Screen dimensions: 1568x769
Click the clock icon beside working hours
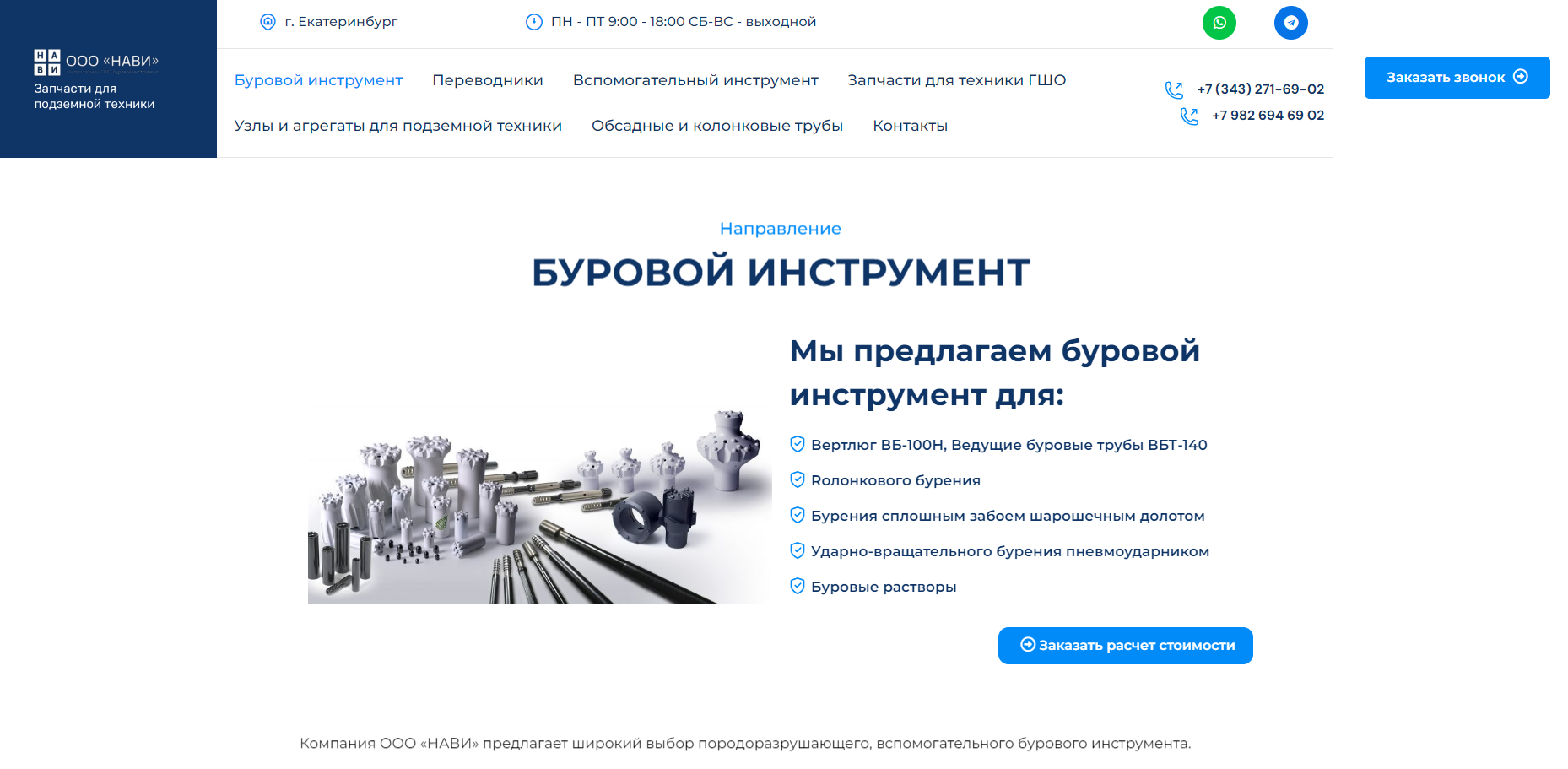[x=533, y=22]
